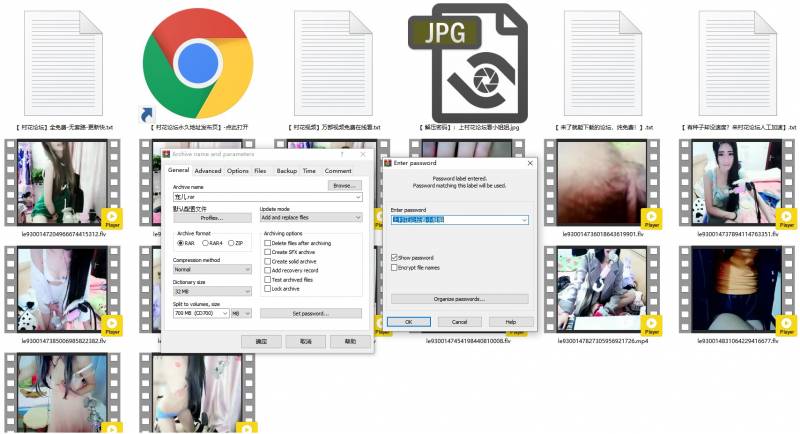Select the ZIP archive format radio button

(x=230, y=243)
